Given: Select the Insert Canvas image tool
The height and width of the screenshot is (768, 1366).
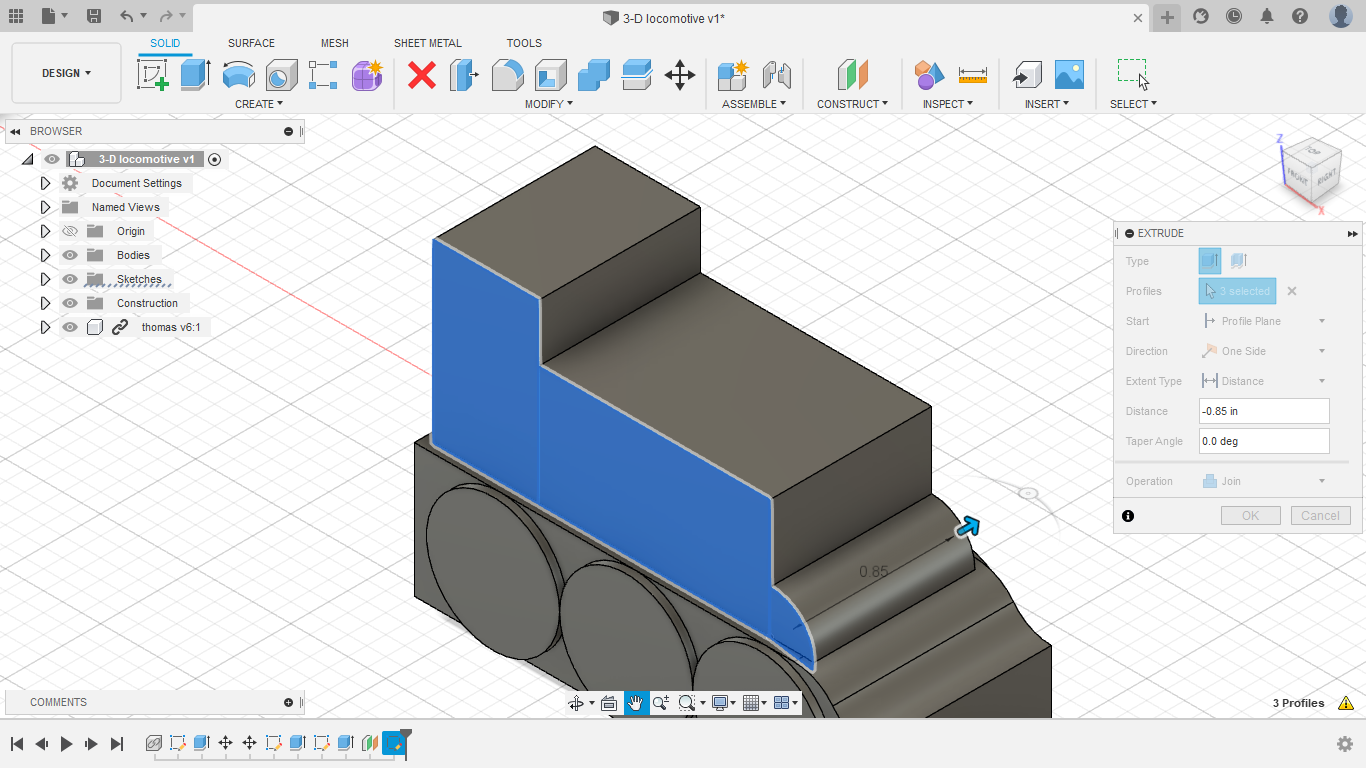Looking at the screenshot, I should [1069, 75].
